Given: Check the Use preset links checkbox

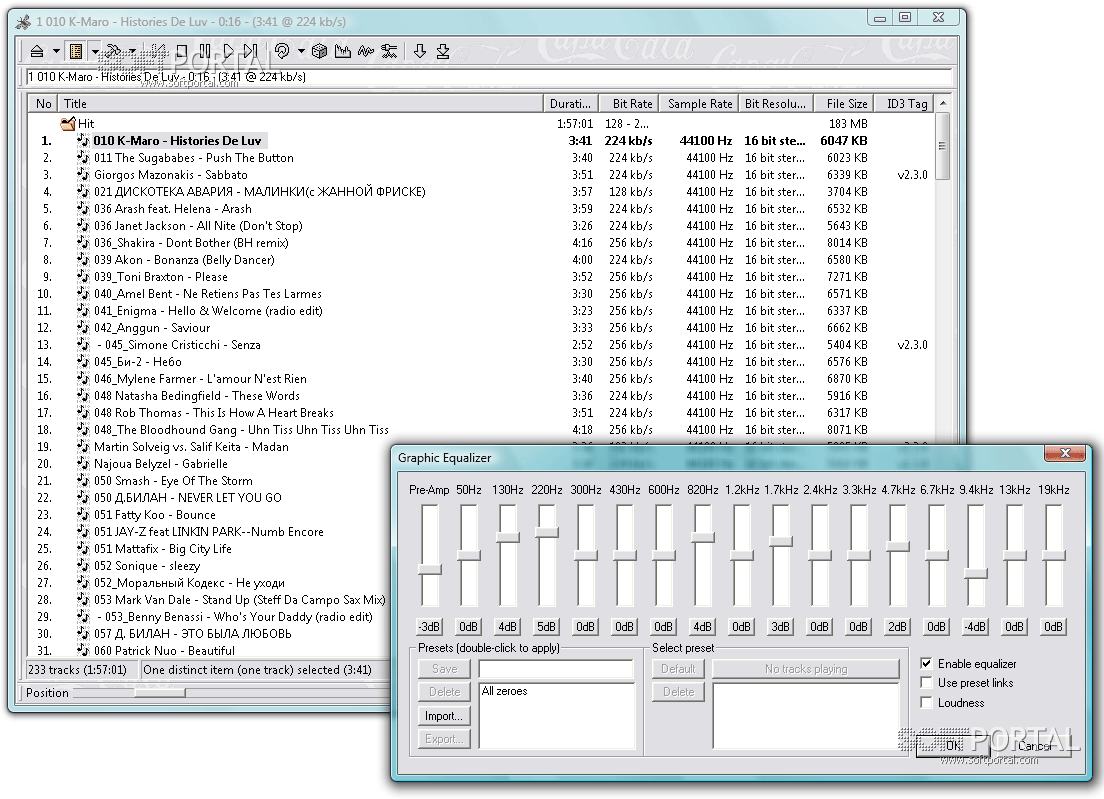Looking at the screenshot, I should point(926,683).
